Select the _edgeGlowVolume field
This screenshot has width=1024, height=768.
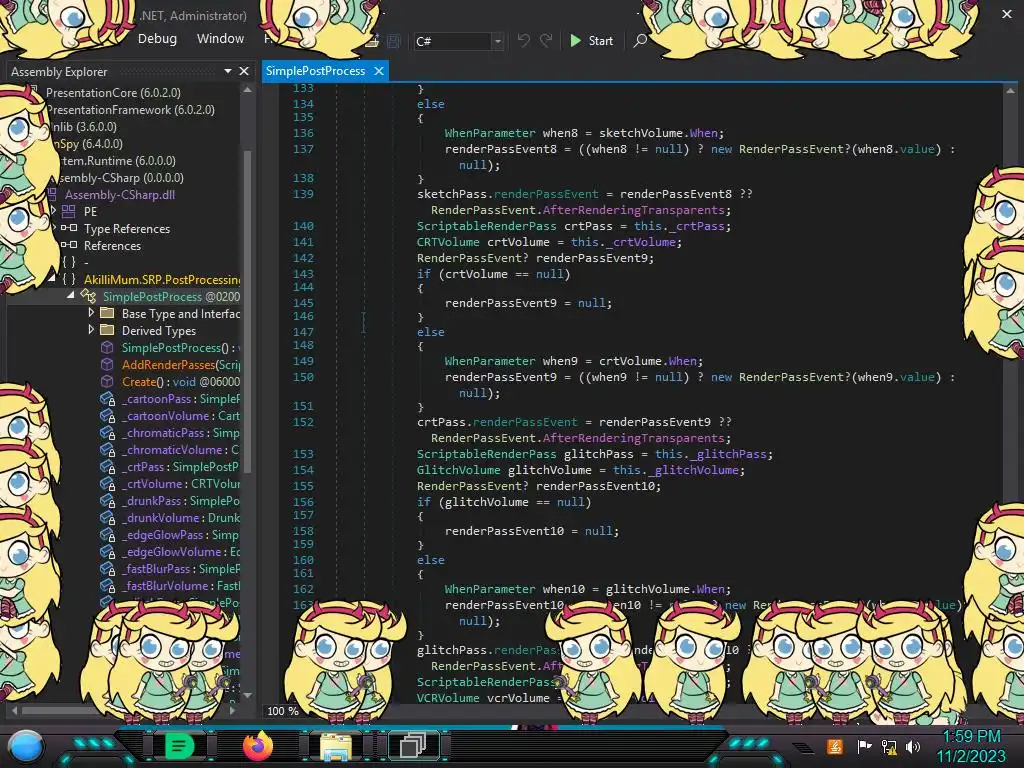[x=181, y=551]
